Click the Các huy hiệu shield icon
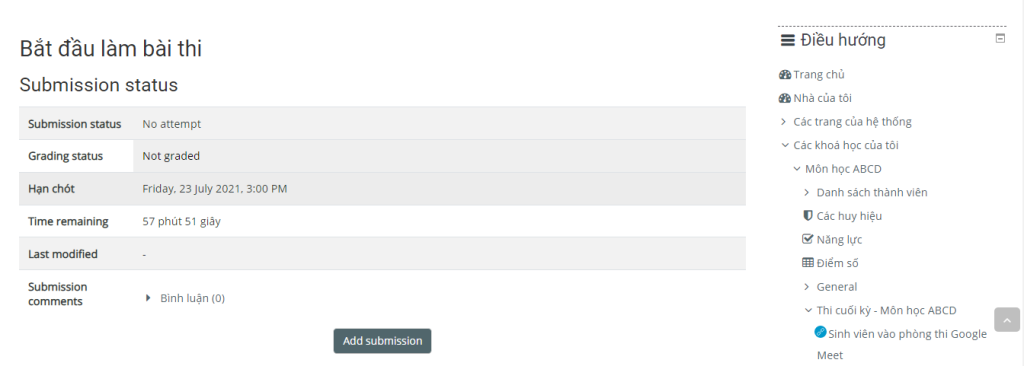 point(808,215)
